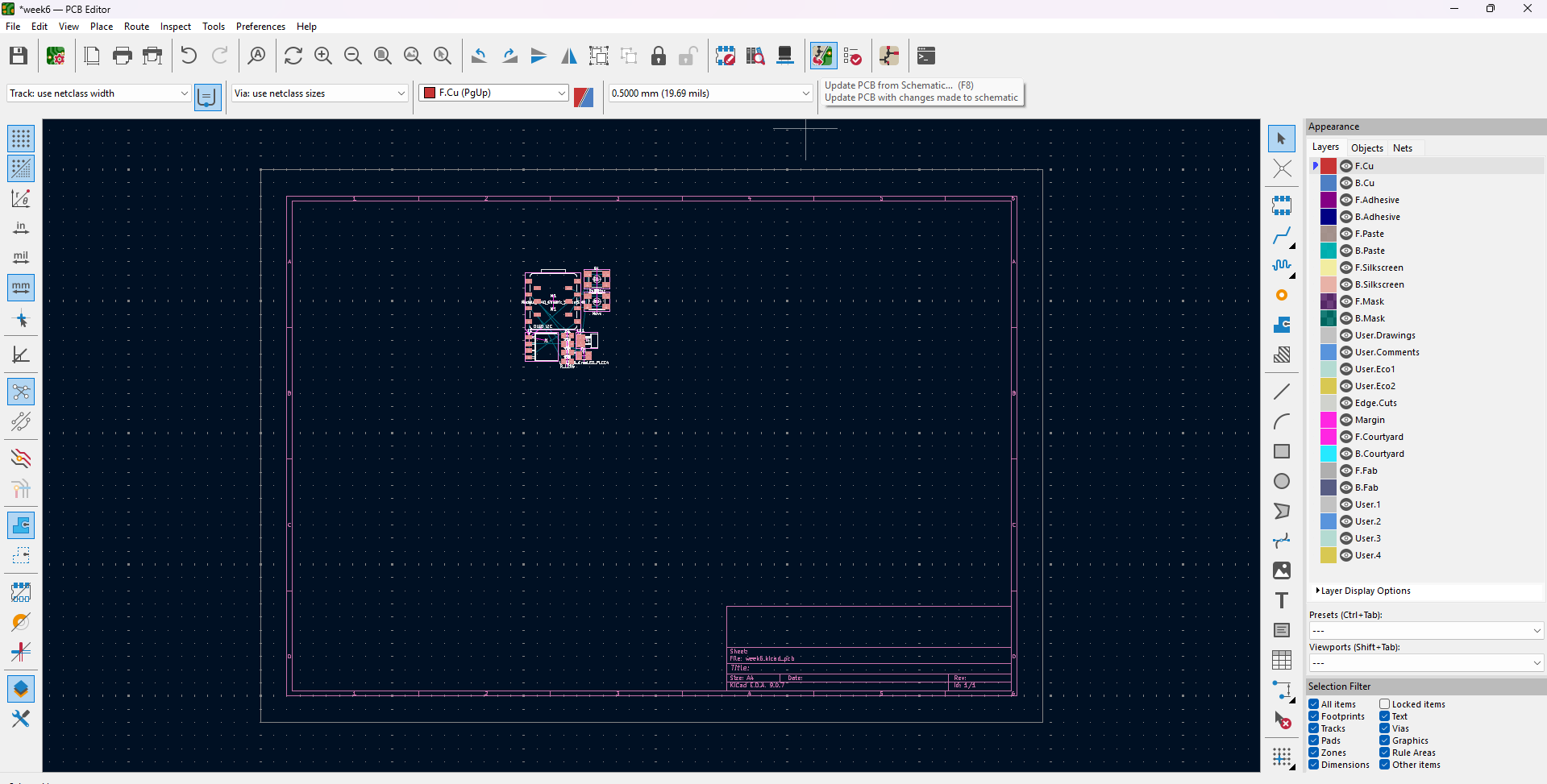Uncheck the Footprints selection filter
This screenshot has height=784, width=1547.
click(1314, 716)
